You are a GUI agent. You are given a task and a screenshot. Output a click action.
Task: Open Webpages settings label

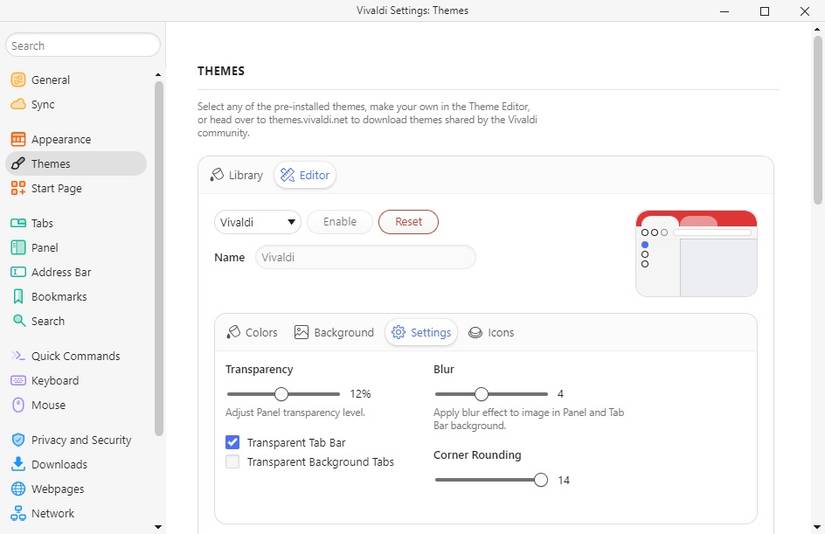click(58, 489)
